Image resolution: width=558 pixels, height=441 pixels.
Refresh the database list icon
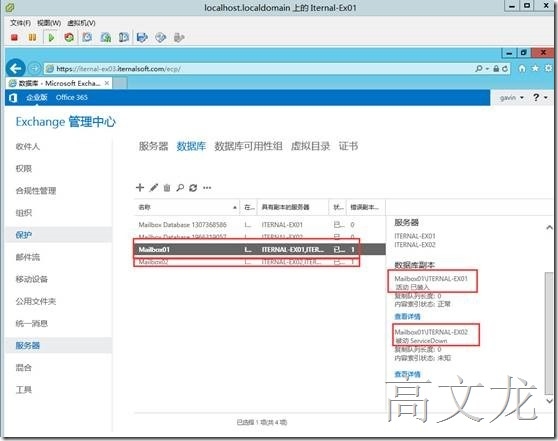193,188
